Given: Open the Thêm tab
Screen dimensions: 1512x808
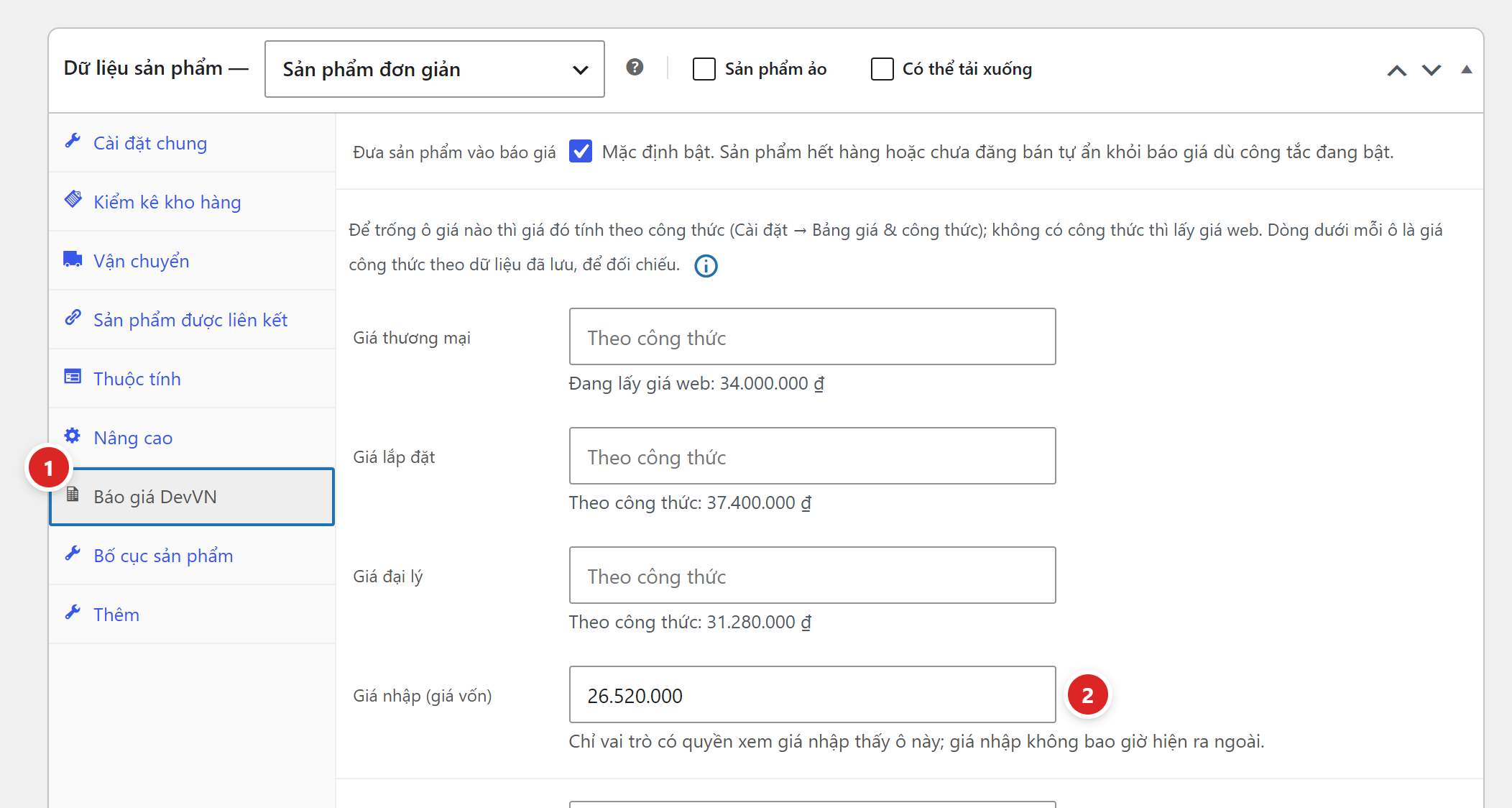Looking at the screenshot, I should click(x=192, y=615).
